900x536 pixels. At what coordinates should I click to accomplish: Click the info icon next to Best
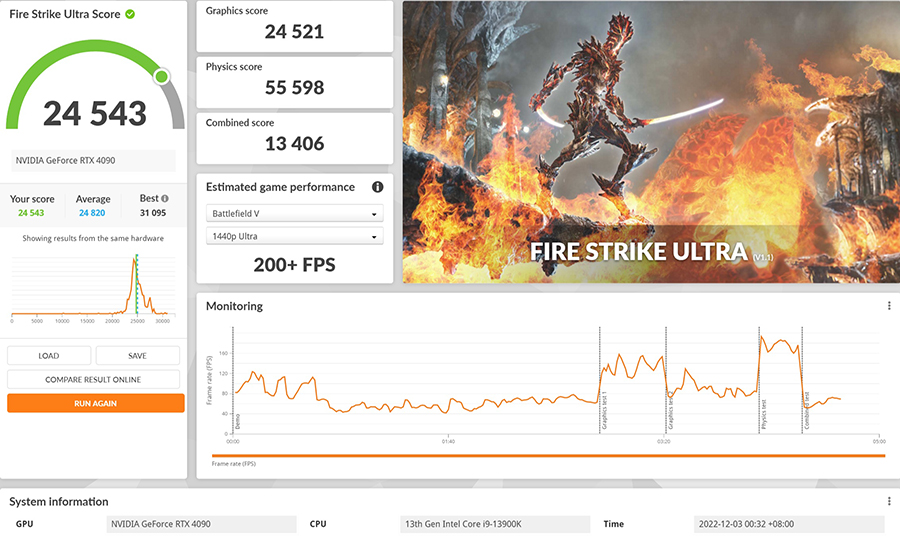(x=165, y=199)
